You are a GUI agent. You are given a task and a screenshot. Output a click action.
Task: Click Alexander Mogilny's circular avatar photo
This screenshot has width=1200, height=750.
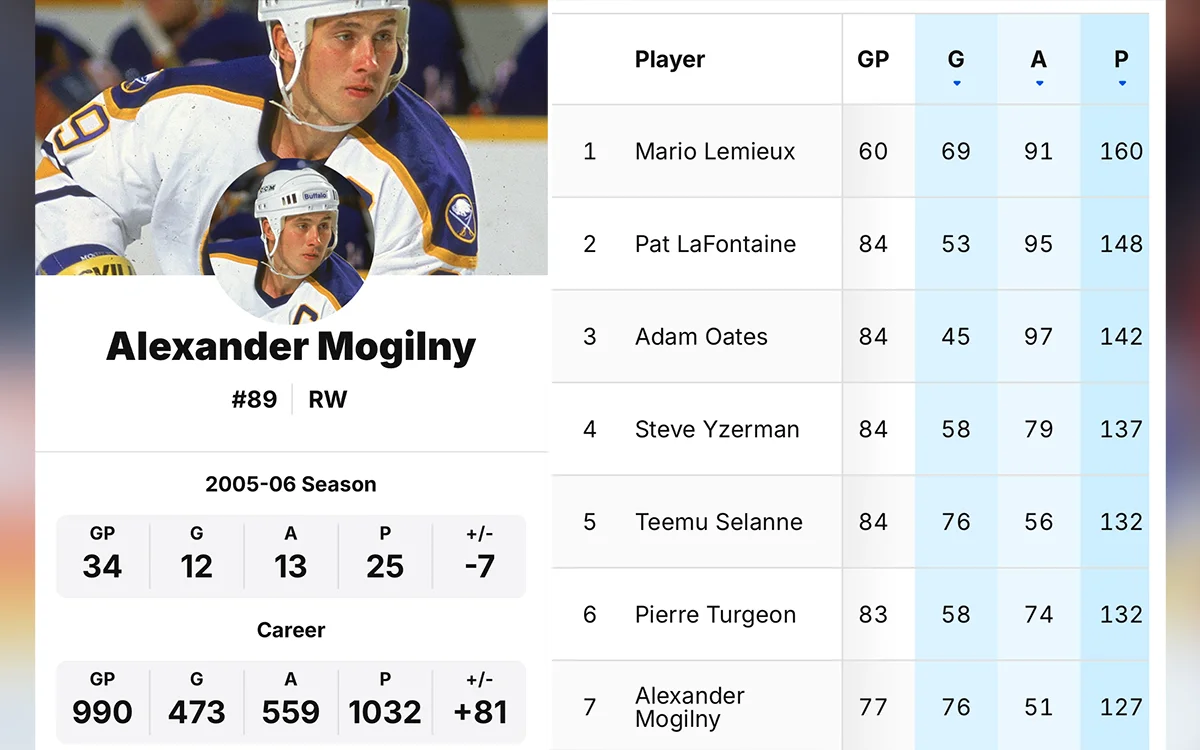point(291,240)
